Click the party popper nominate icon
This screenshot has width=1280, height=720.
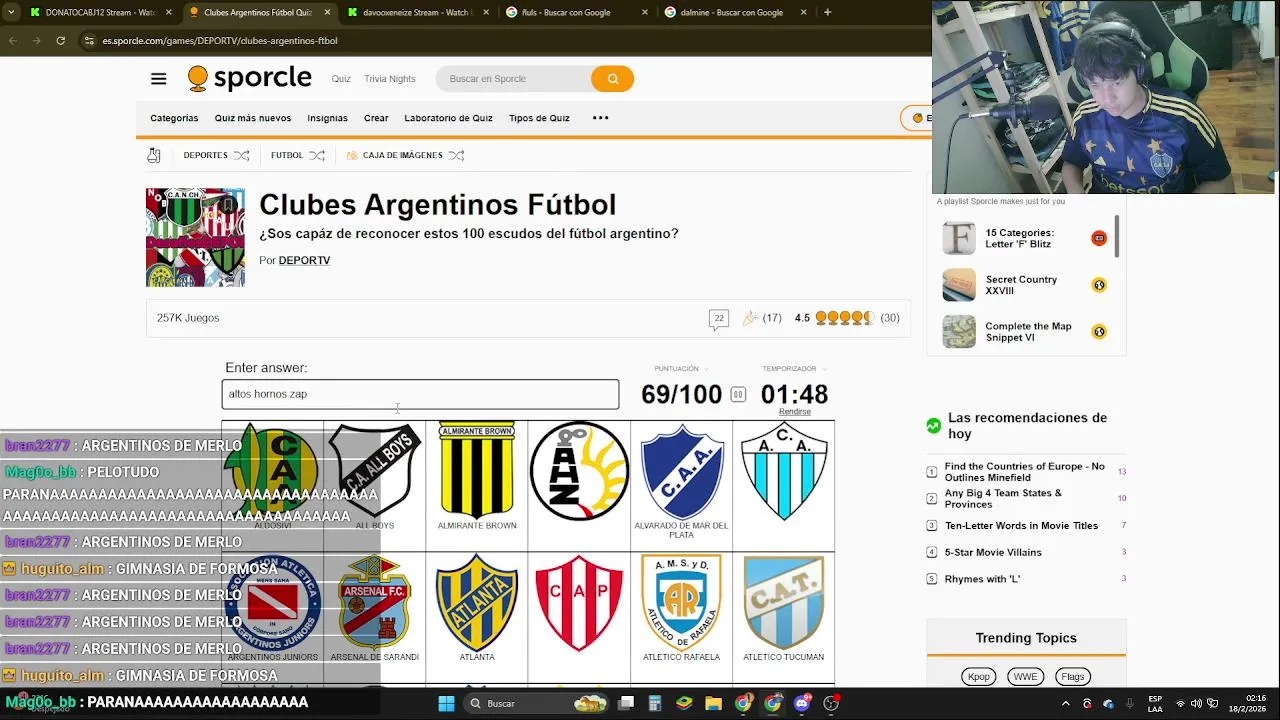pyautogui.click(x=750, y=318)
